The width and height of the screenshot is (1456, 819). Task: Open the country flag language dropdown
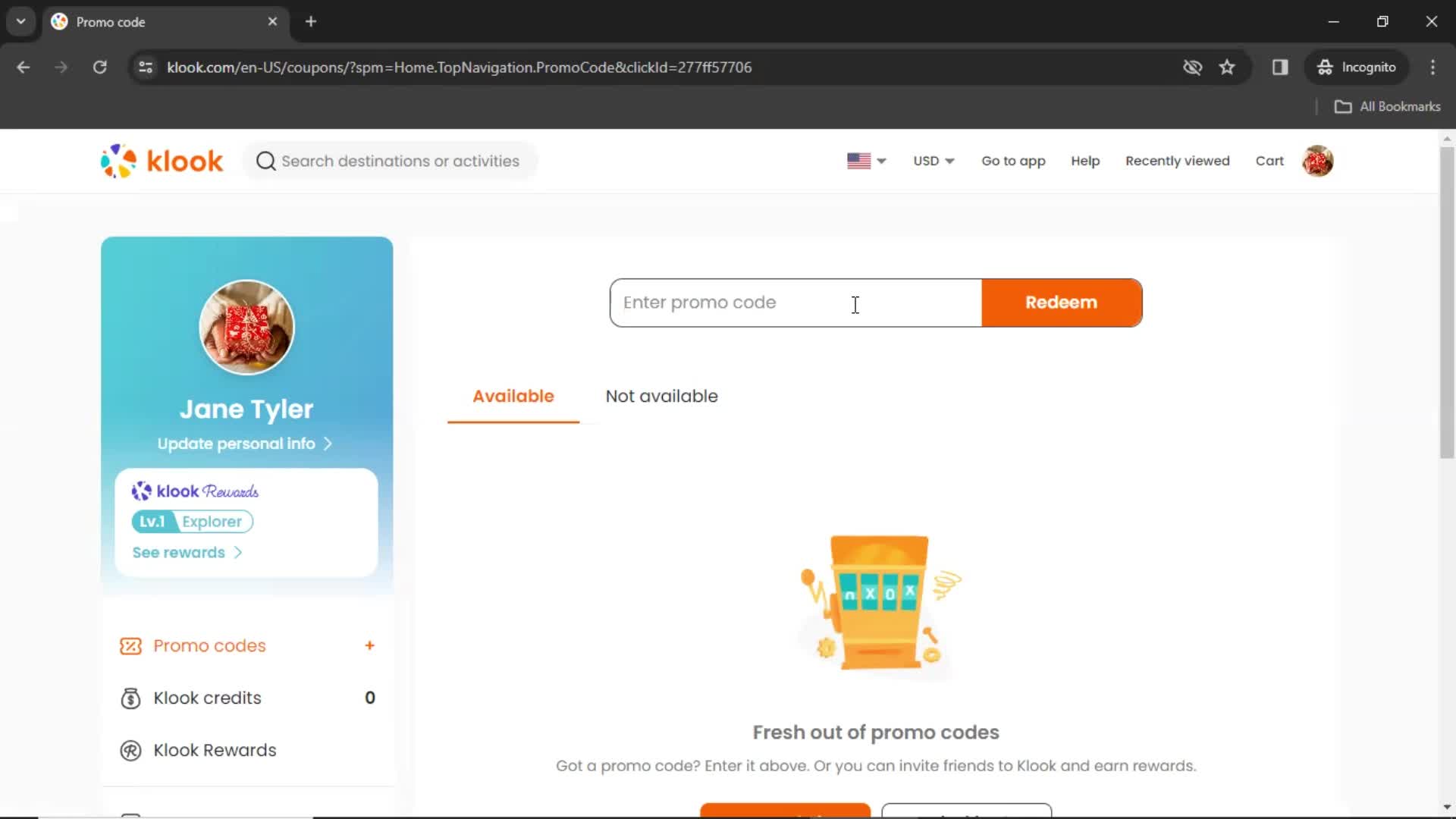(866, 161)
